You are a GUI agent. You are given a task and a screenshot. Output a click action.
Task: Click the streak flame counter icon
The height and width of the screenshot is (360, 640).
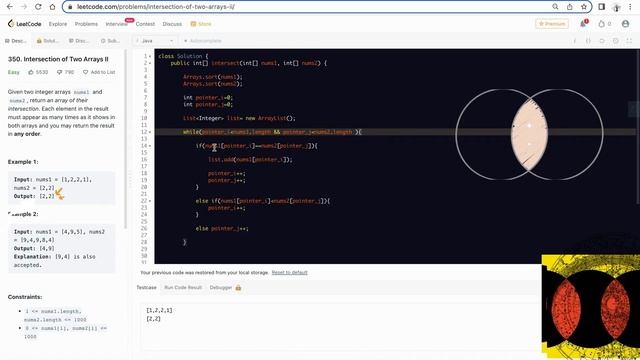click(604, 24)
